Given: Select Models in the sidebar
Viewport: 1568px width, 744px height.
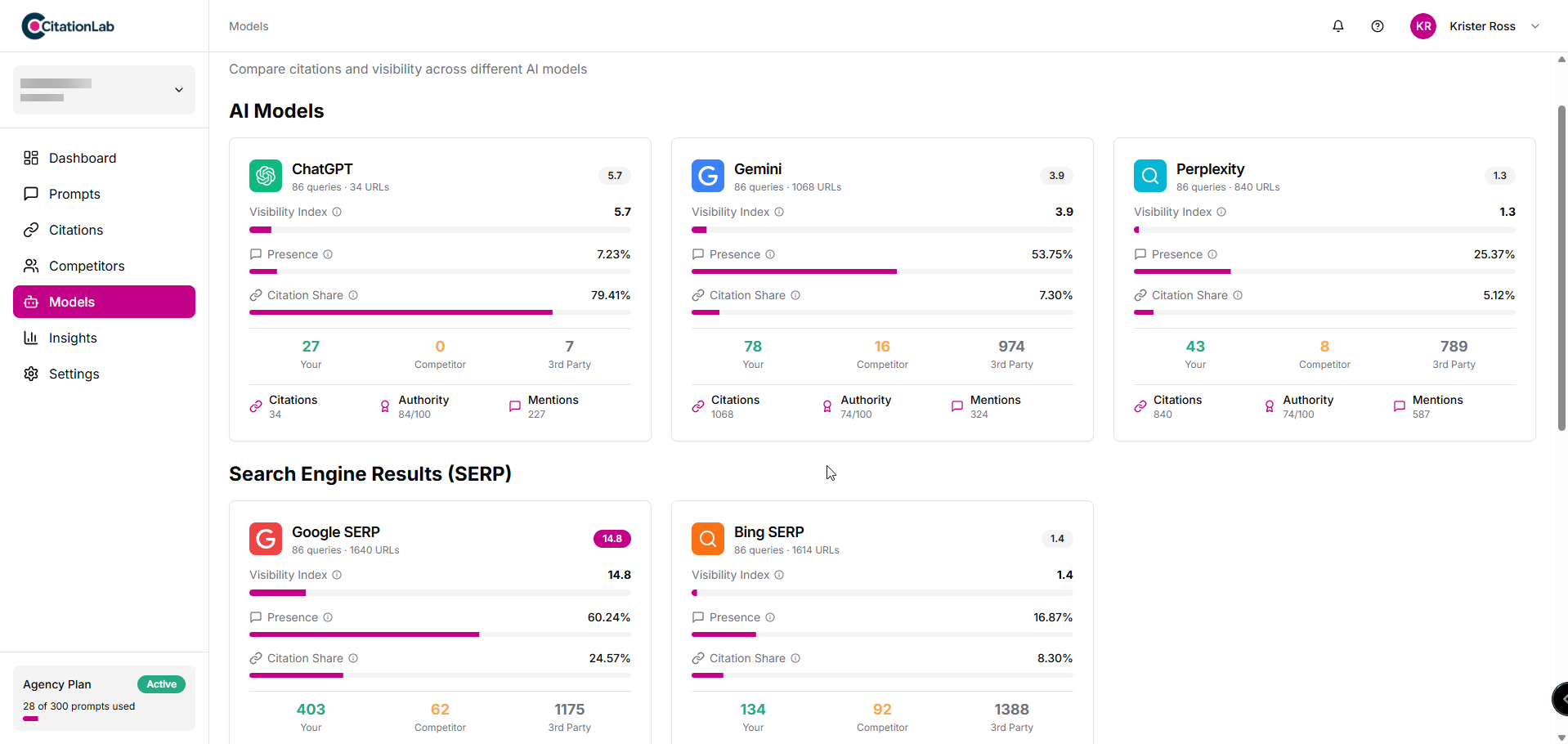Looking at the screenshot, I should coord(70,302).
